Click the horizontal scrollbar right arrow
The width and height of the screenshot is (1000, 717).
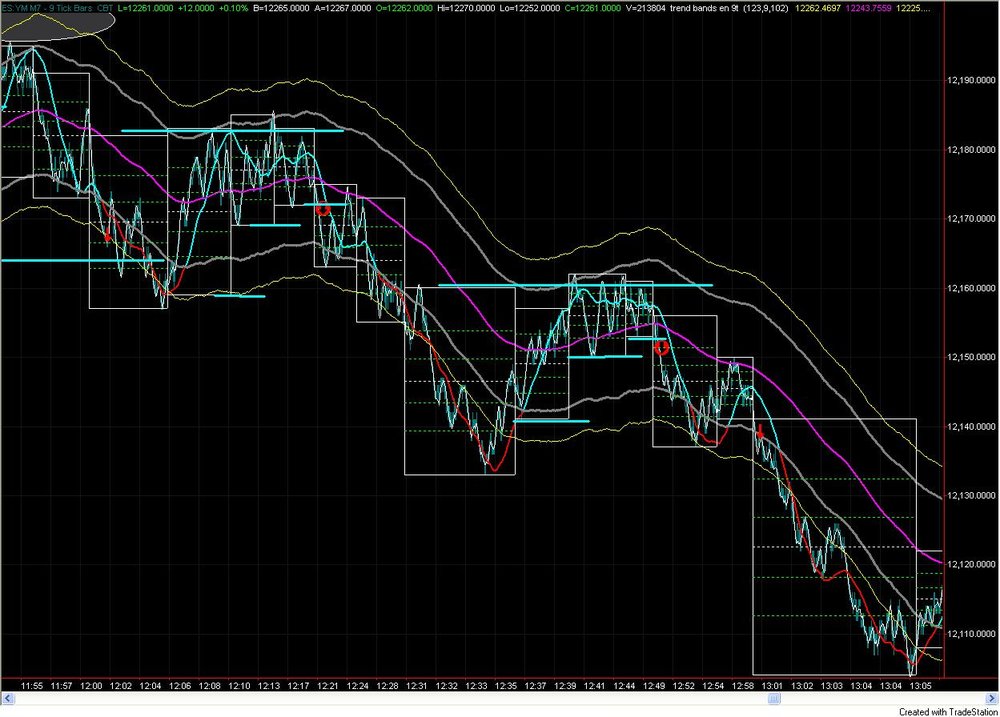(992, 699)
